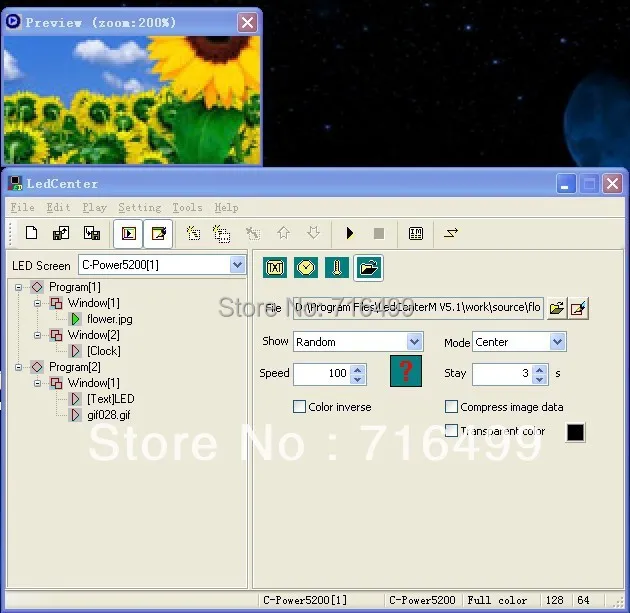Click the Open project toolbar icon

(61, 233)
